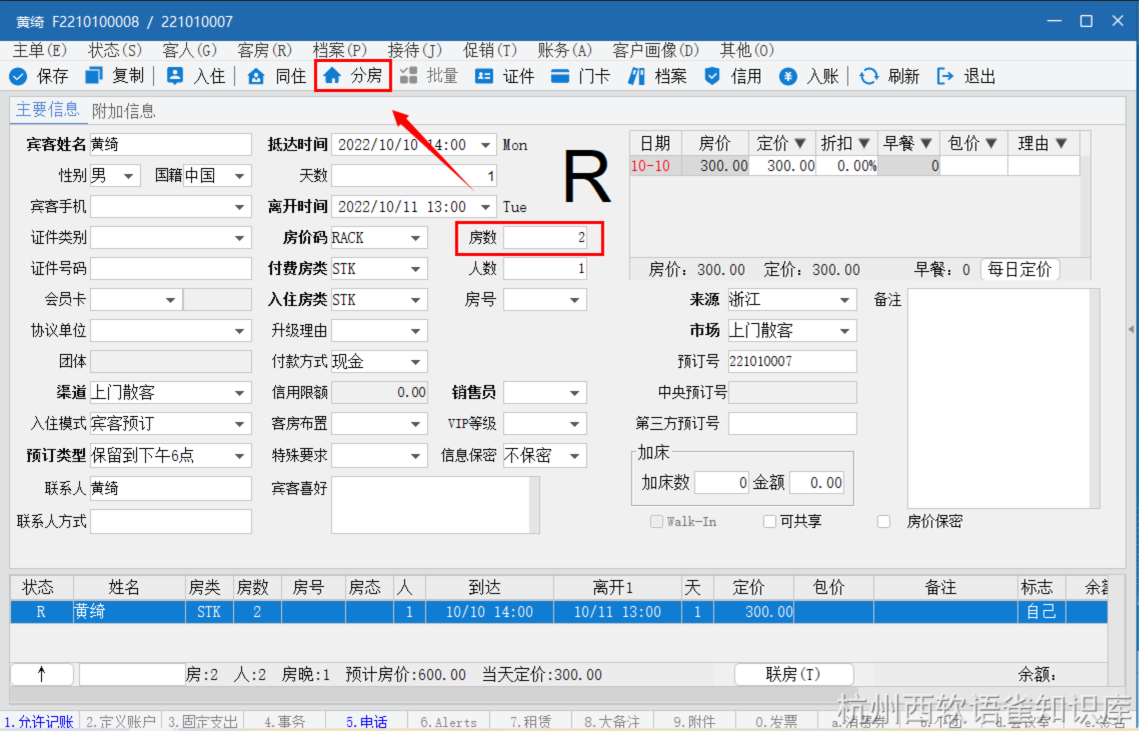
Task: Exit using the 退出 toolbar icon
Action: tap(945, 76)
